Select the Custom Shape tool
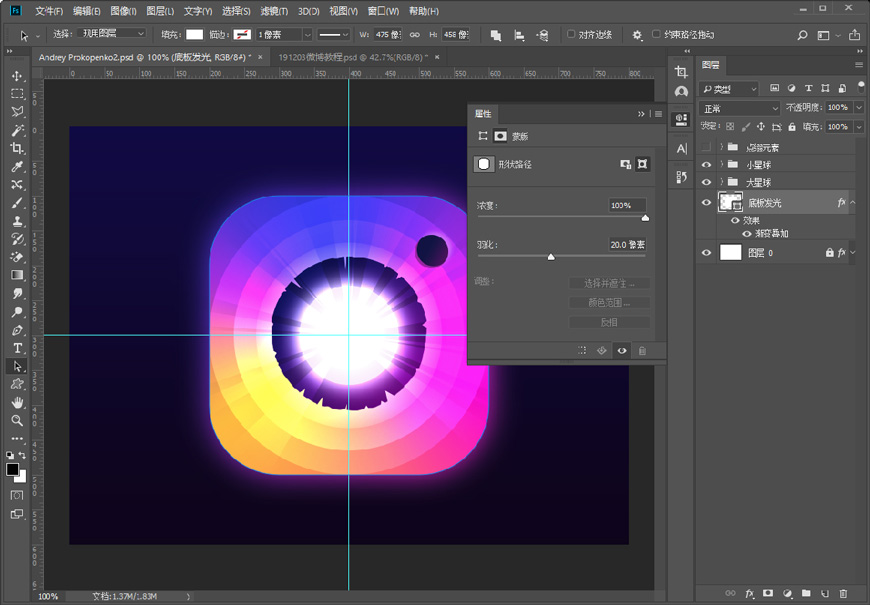Image resolution: width=870 pixels, height=605 pixels. coord(17,384)
